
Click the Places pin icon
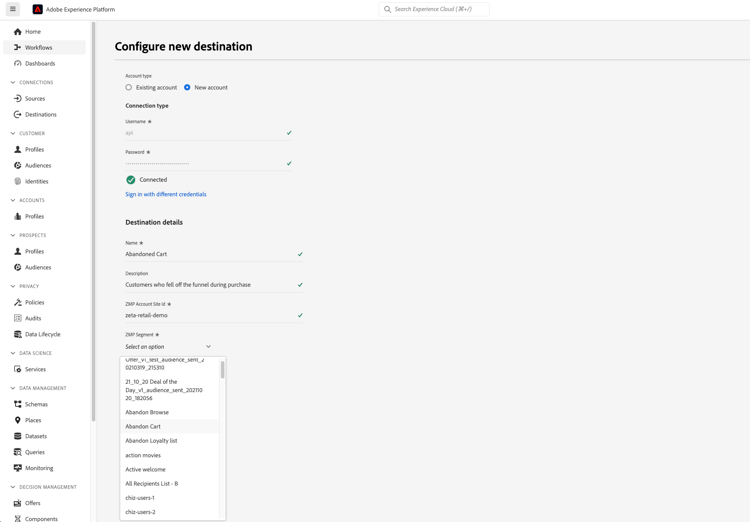pos(18,420)
